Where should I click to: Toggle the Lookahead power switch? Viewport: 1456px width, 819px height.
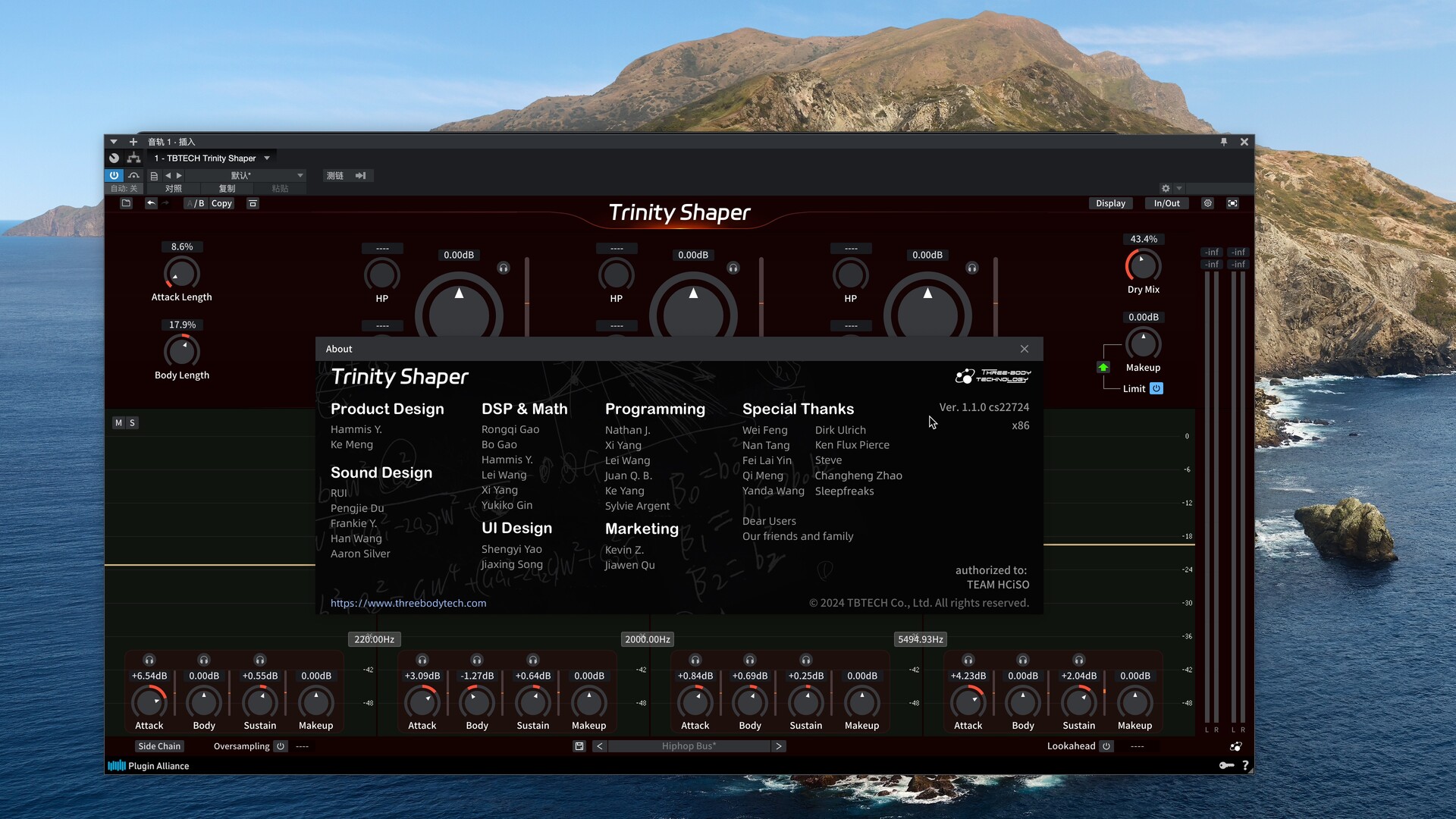pos(1106,746)
